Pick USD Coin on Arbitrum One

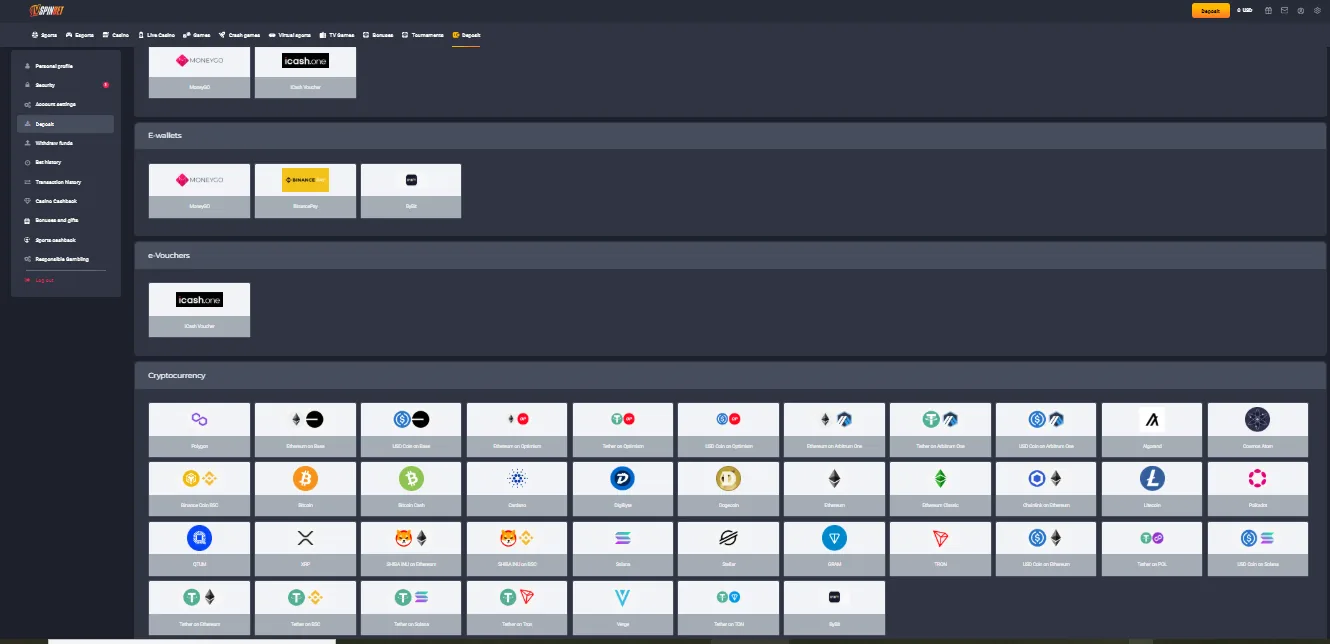coord(1047,430)
